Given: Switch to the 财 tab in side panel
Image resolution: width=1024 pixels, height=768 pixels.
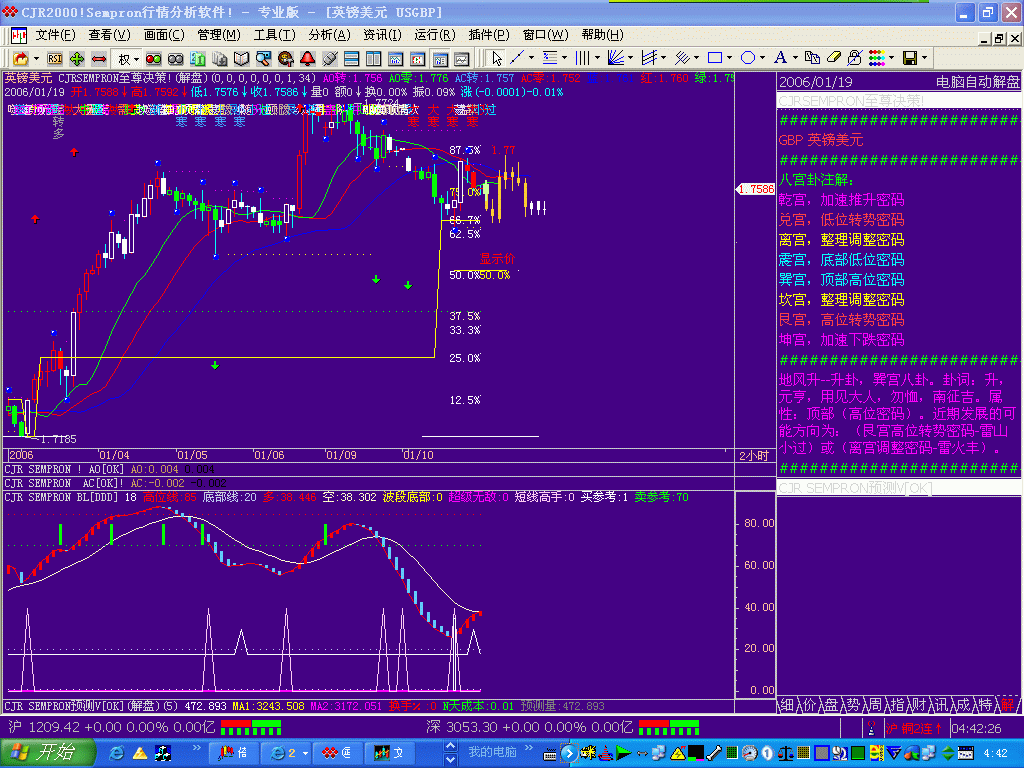Looking at the screenshot, I should tap(920, 705).
